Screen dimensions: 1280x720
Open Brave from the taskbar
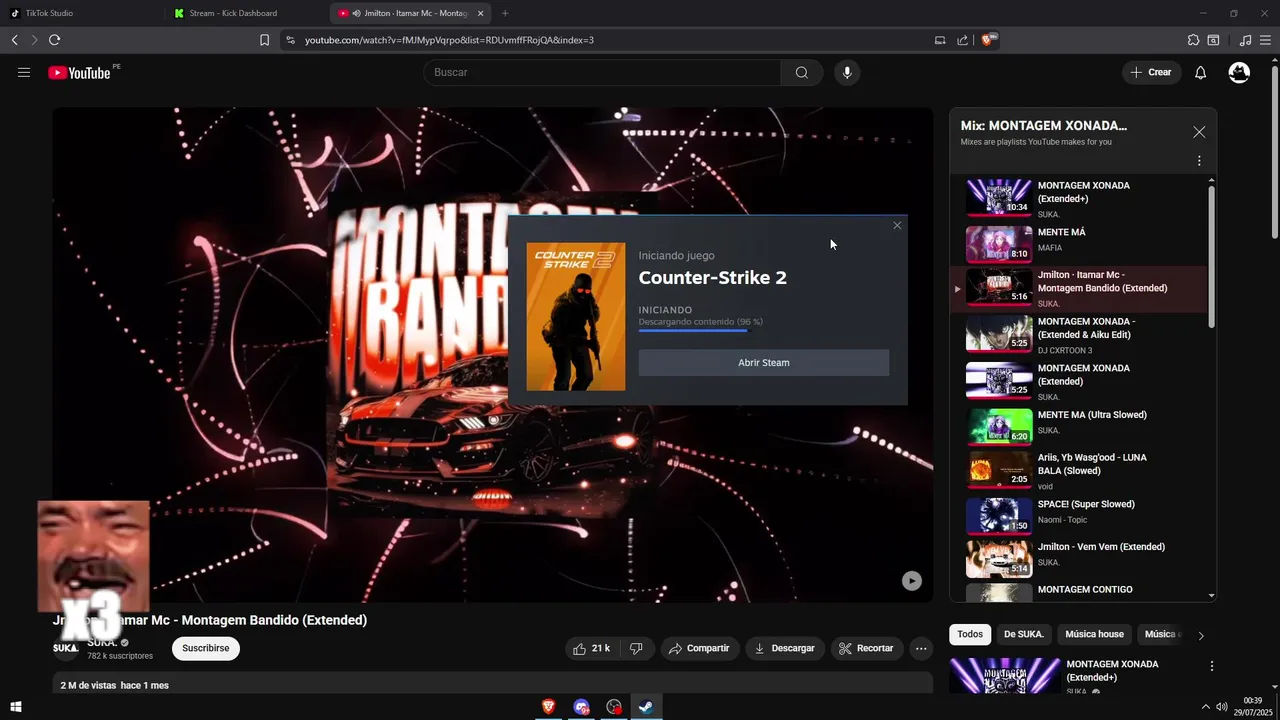548,707
